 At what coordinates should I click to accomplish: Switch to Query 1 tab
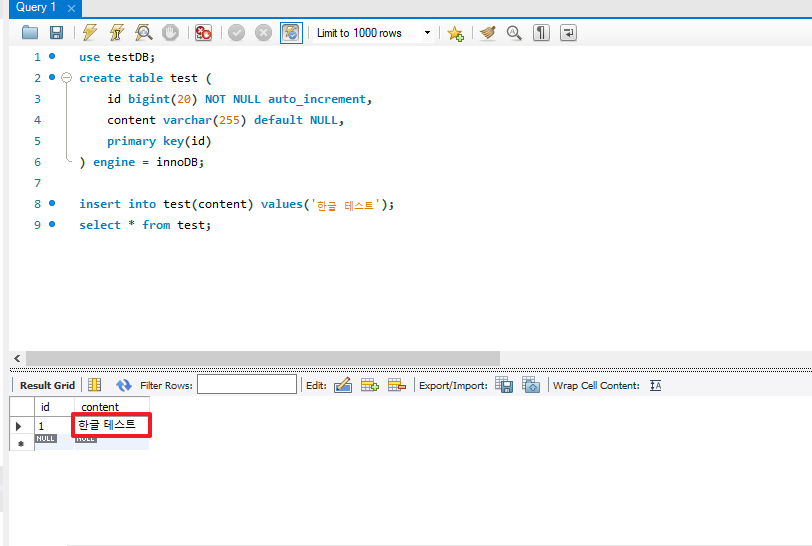tap(36, 7)
